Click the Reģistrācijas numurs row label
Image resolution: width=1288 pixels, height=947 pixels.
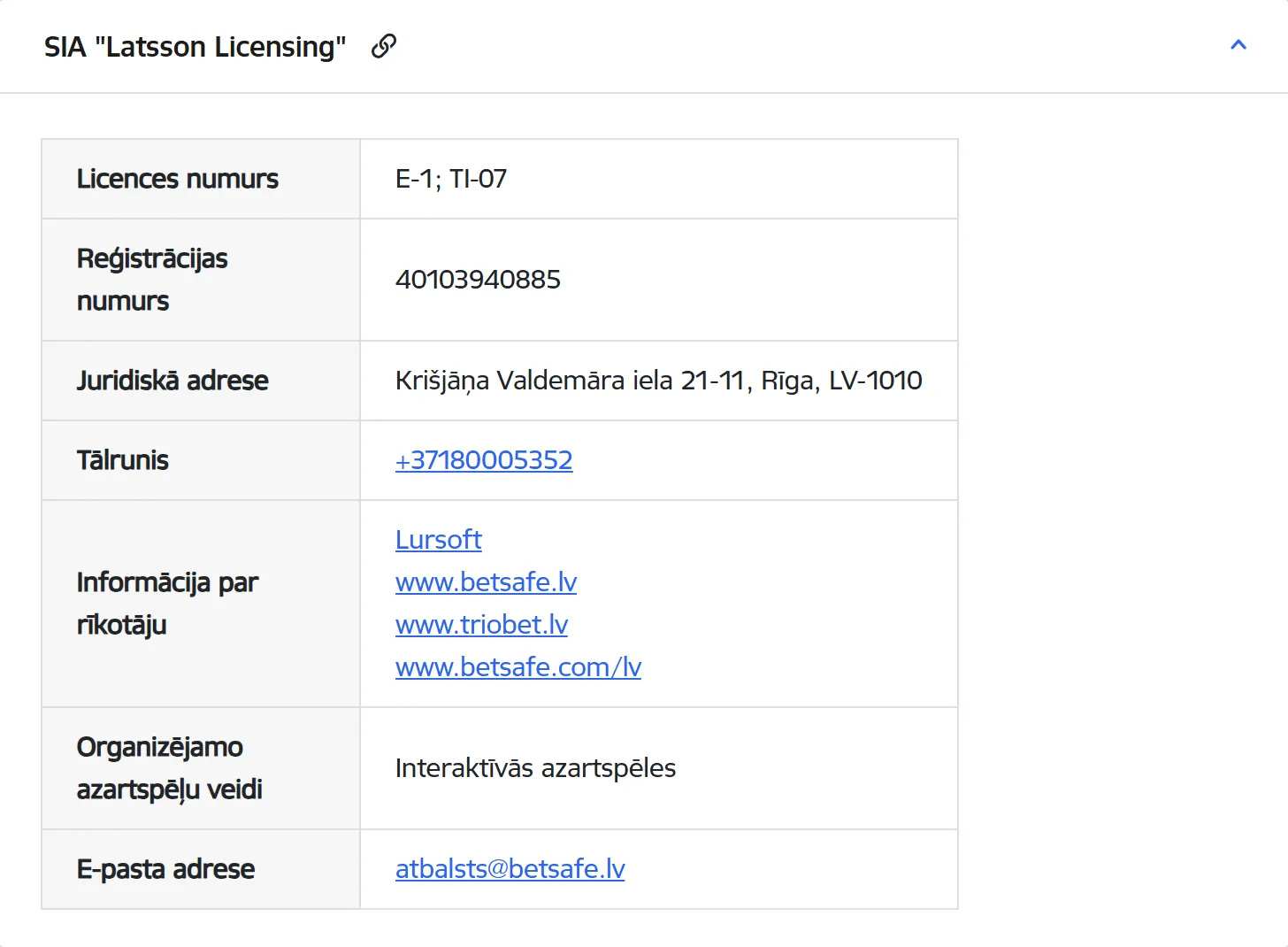point(152,280)
